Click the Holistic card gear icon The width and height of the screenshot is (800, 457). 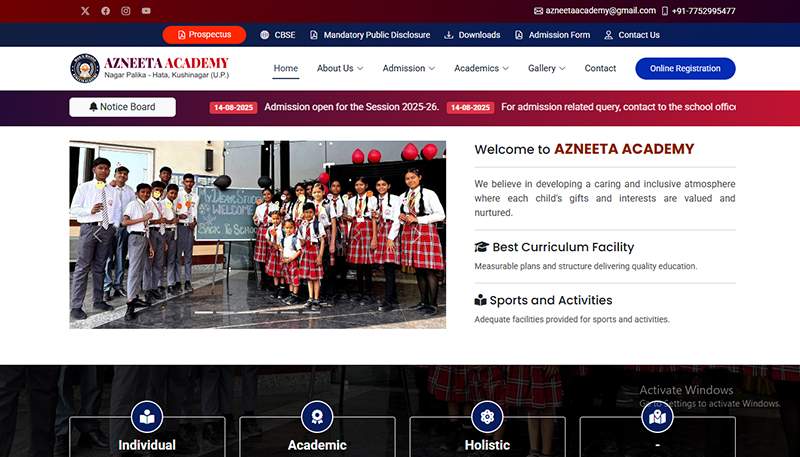(x=487, y=416)
